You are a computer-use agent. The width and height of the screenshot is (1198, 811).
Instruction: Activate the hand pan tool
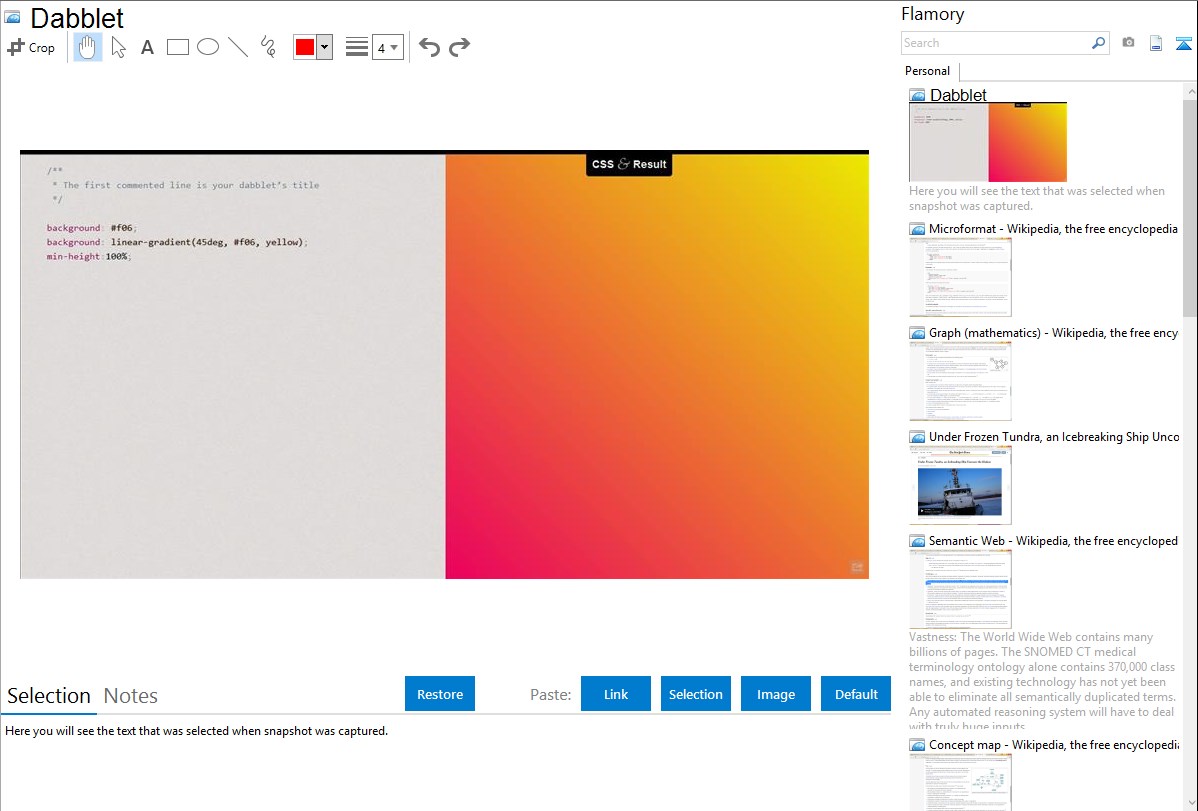(x=88, y=47)
